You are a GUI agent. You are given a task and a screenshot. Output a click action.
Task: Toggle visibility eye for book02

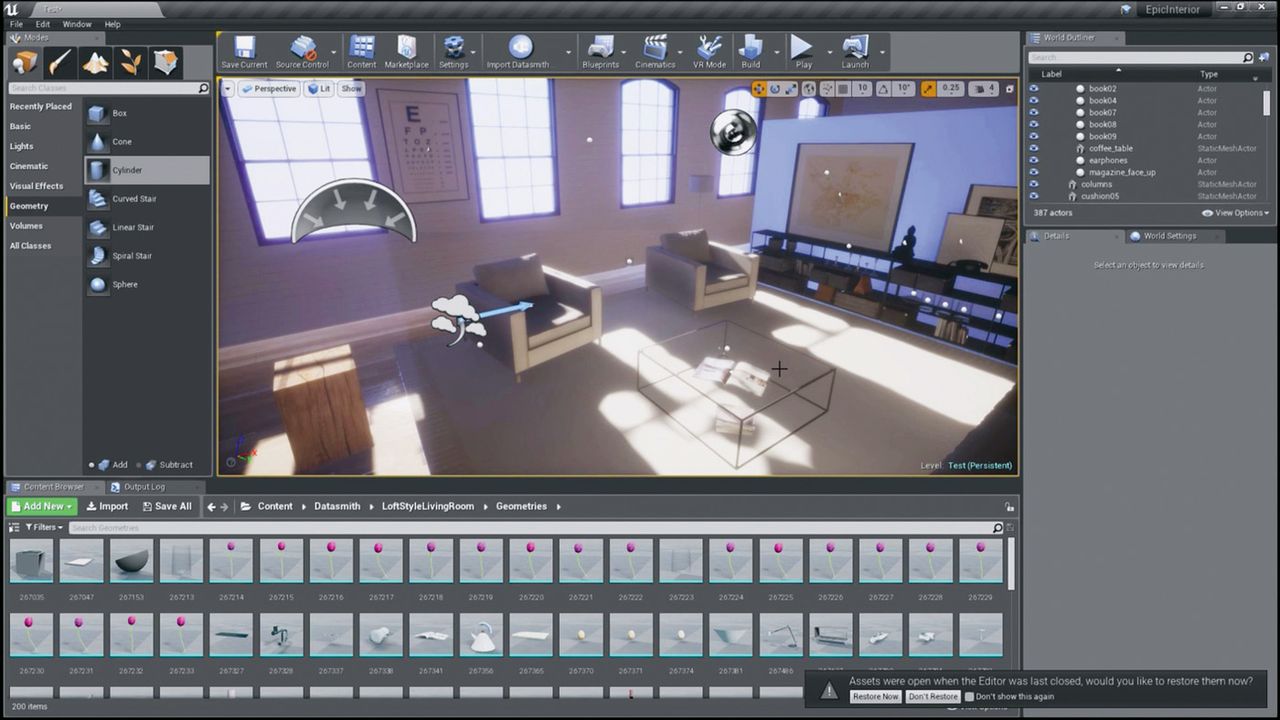pos(1034,88)
